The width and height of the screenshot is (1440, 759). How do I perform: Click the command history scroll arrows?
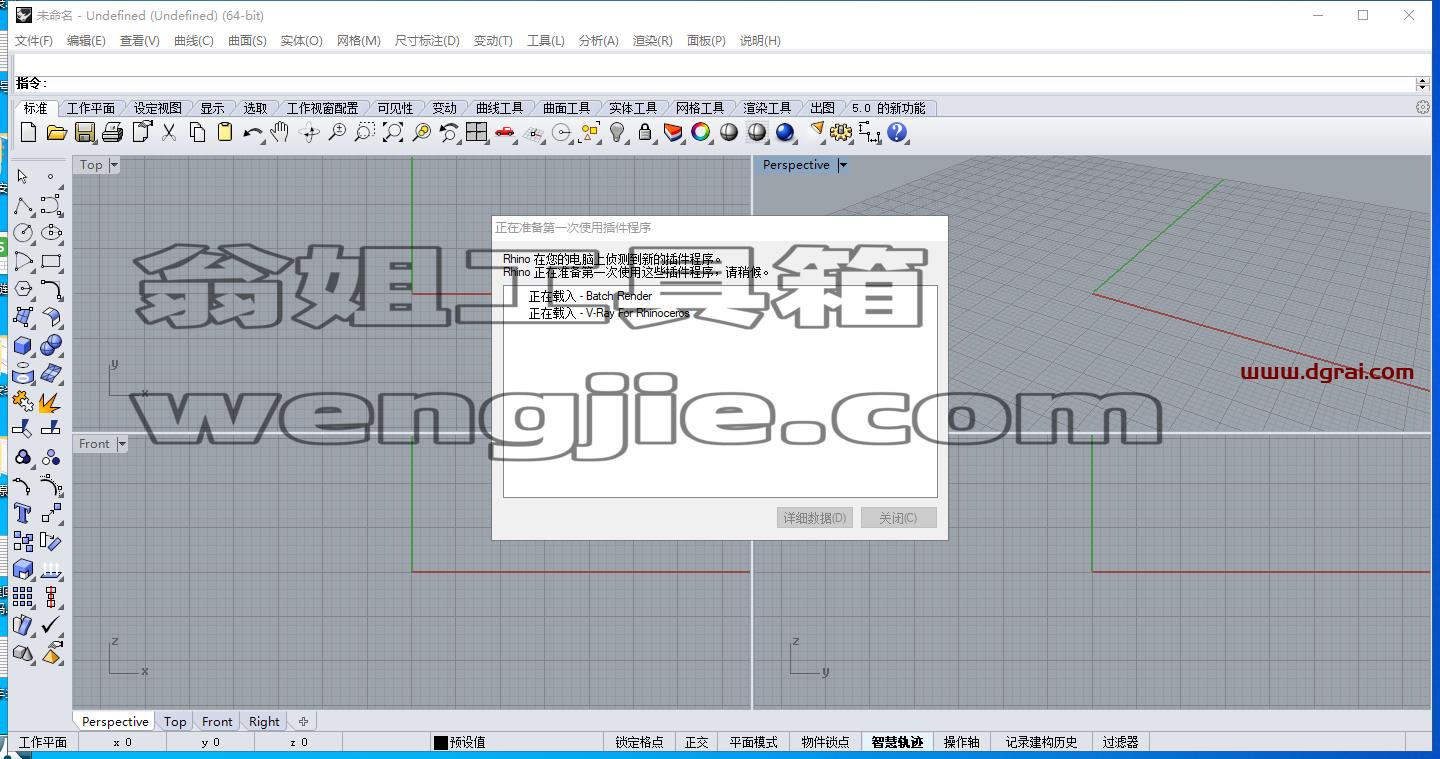coord(1423,83)
